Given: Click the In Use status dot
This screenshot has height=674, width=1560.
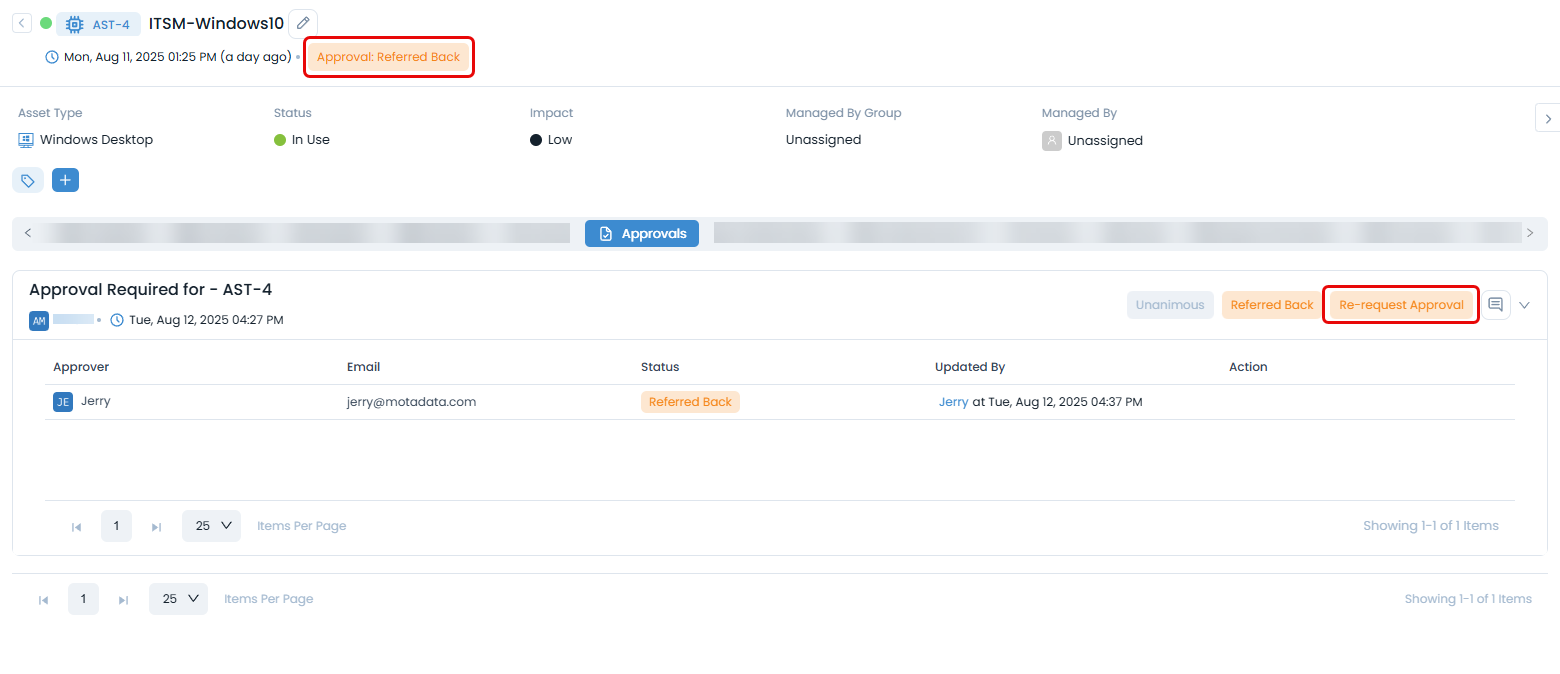Looking at the screenshot, I should 279,139.
